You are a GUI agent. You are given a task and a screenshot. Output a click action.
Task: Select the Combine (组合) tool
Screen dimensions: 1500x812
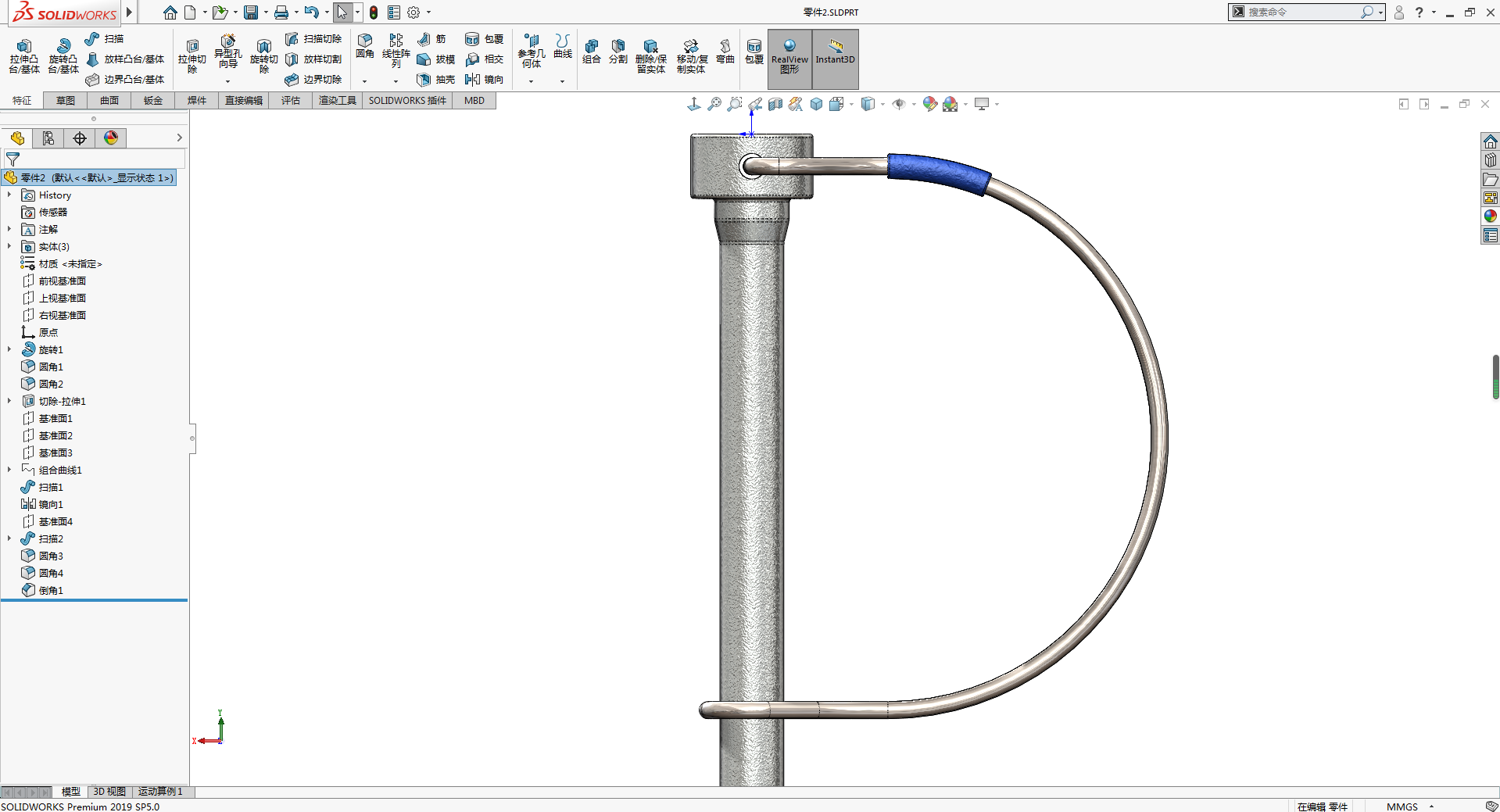592,51
